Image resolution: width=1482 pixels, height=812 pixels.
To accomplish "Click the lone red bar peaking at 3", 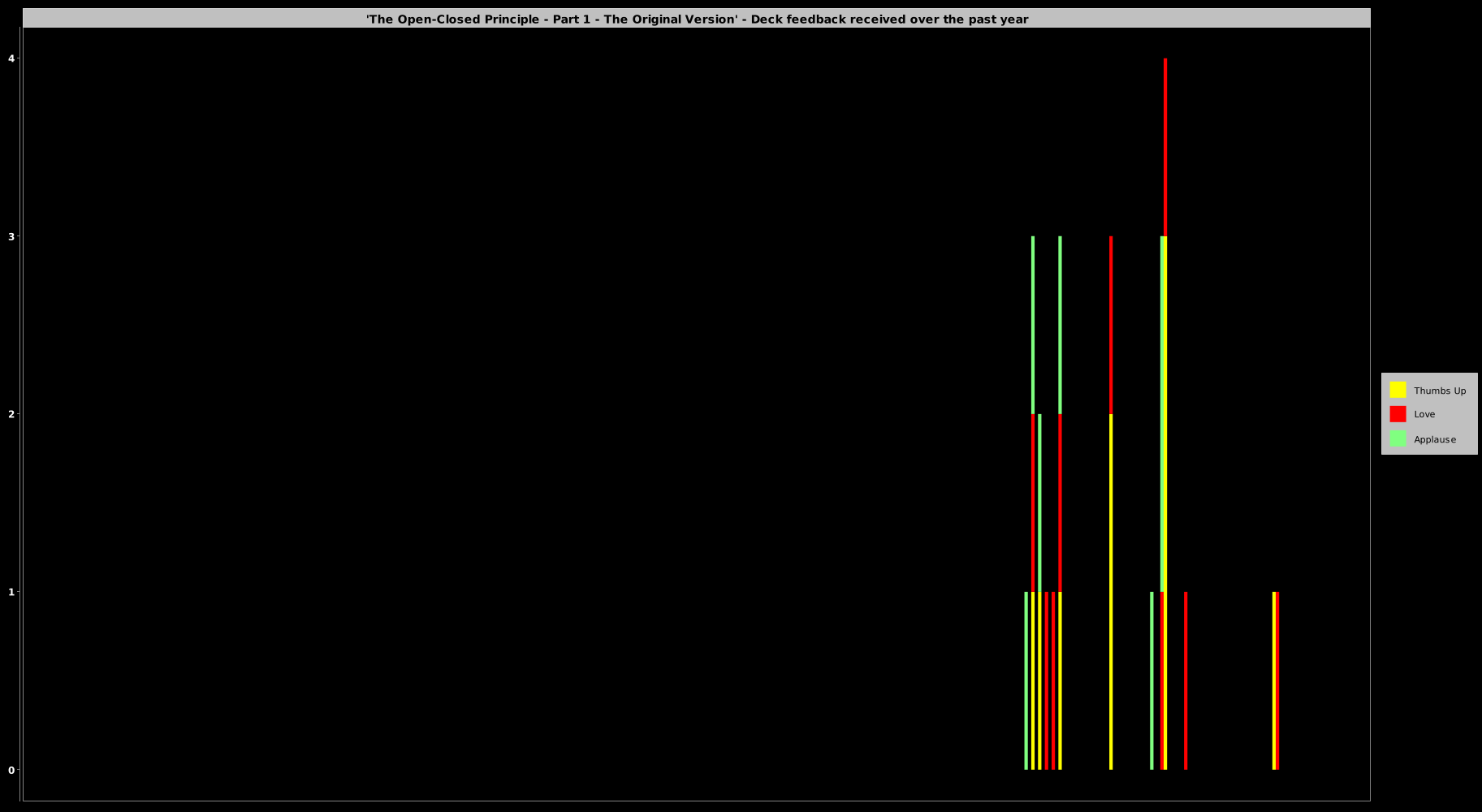I will click(x=1111, y=325).
